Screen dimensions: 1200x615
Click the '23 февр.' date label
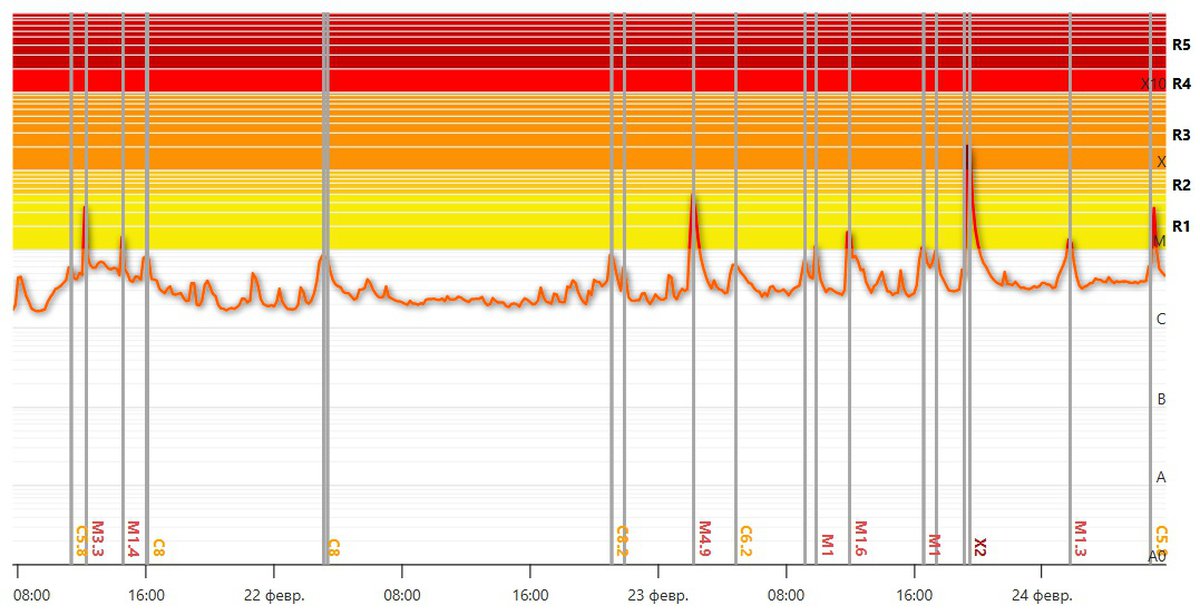657,596
